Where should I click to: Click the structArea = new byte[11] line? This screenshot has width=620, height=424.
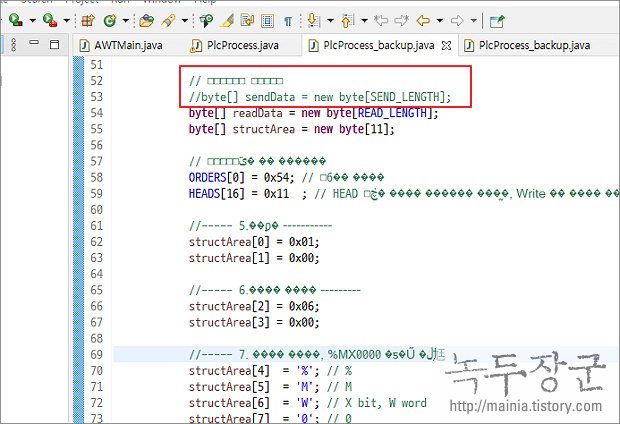coord(291,129)
